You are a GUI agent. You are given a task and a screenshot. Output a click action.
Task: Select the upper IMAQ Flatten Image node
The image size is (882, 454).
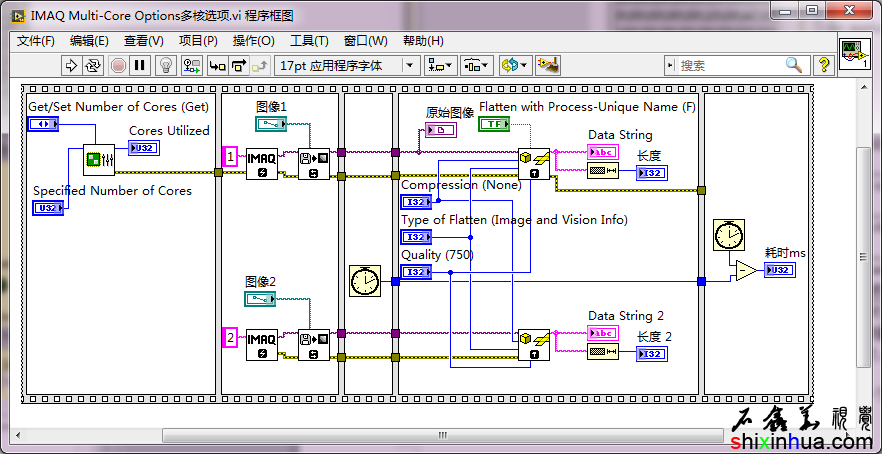[534, 164]
